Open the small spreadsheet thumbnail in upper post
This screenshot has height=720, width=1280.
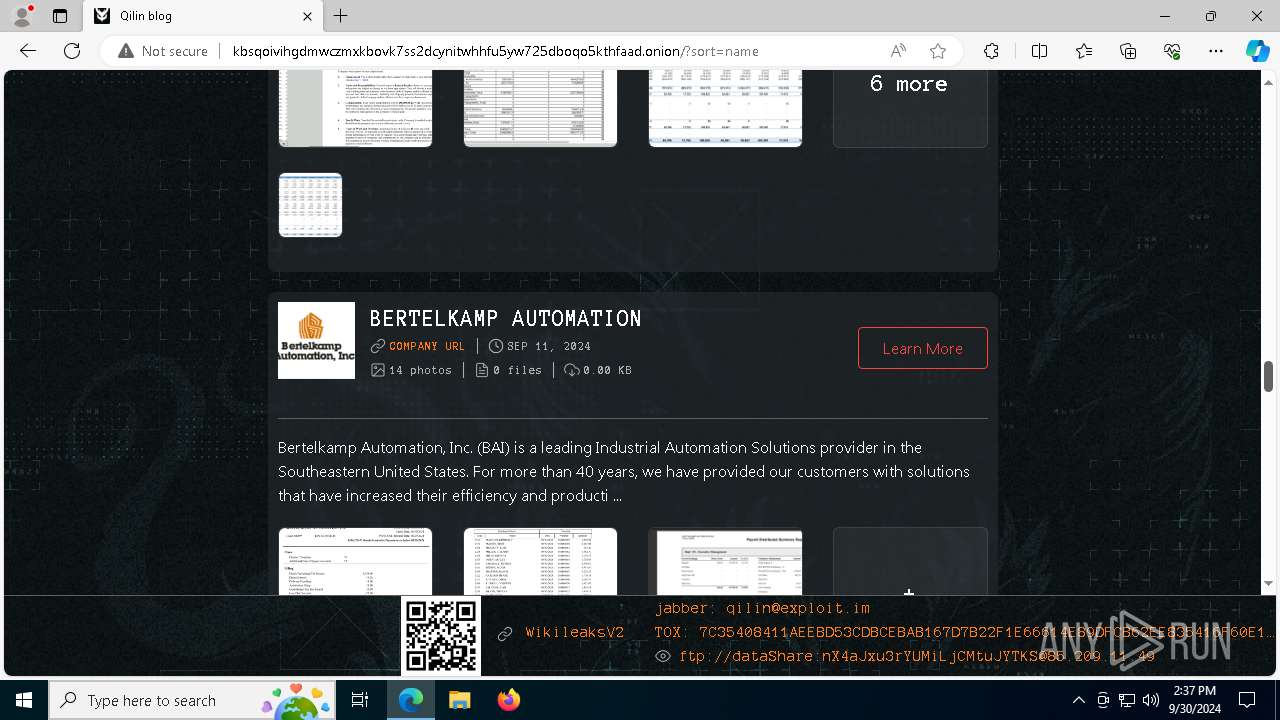click(x=310, y=205)
